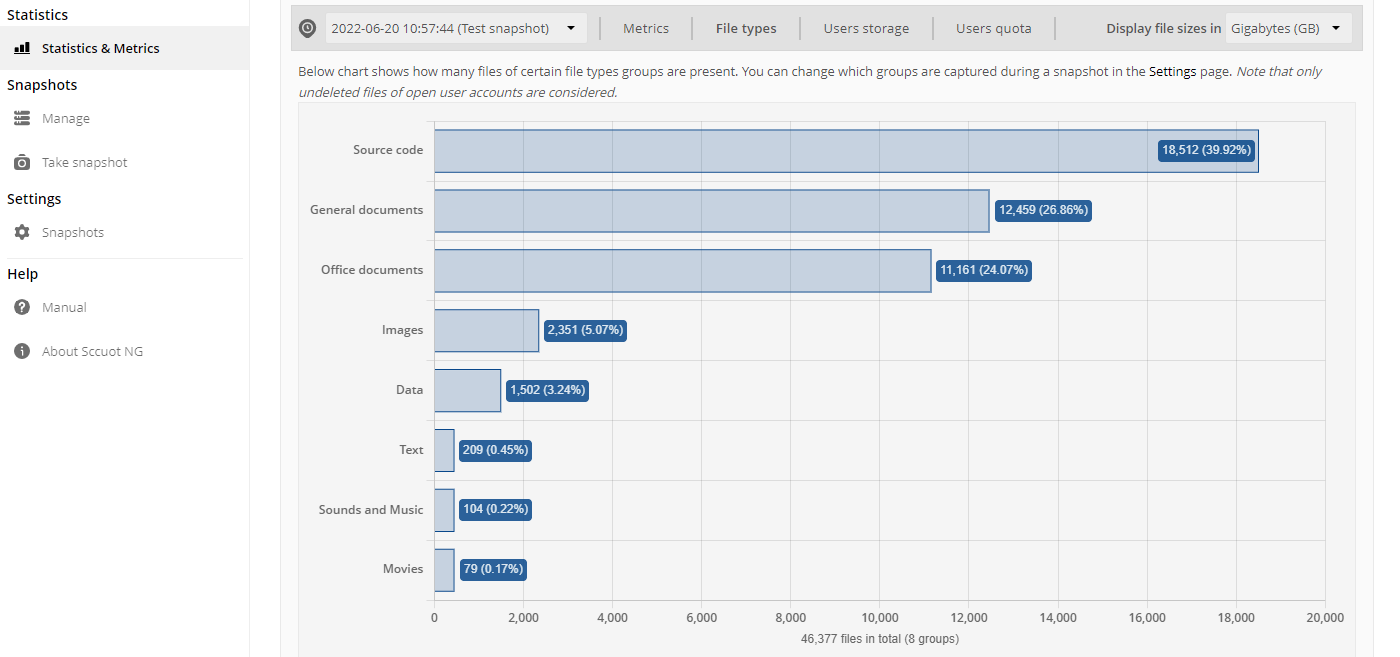
Task: Click the Images bar in the chart
Action: pos(486,330)
